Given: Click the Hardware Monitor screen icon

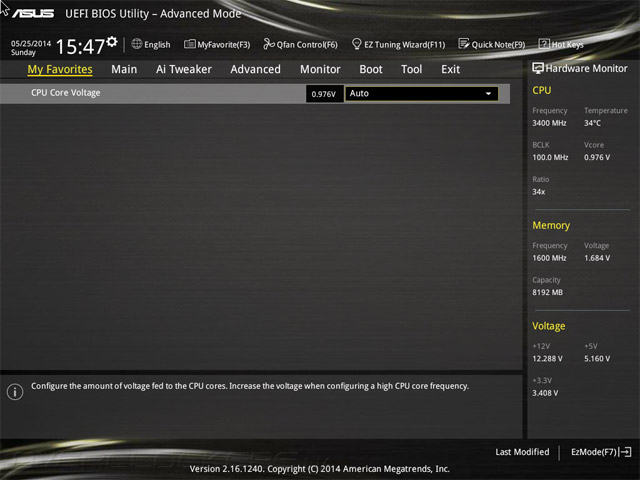Looking at the screenshot, I should [x=538, y=68].
